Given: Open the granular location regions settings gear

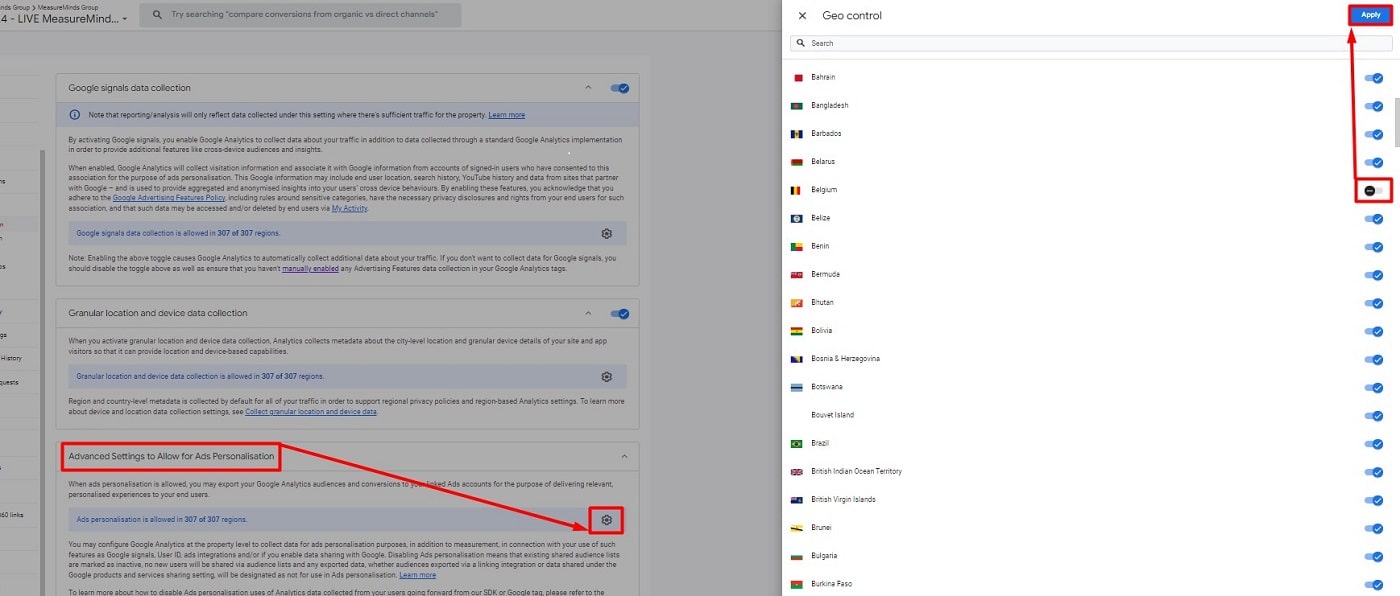Looking at the screenshot, I should click(605, 376).
